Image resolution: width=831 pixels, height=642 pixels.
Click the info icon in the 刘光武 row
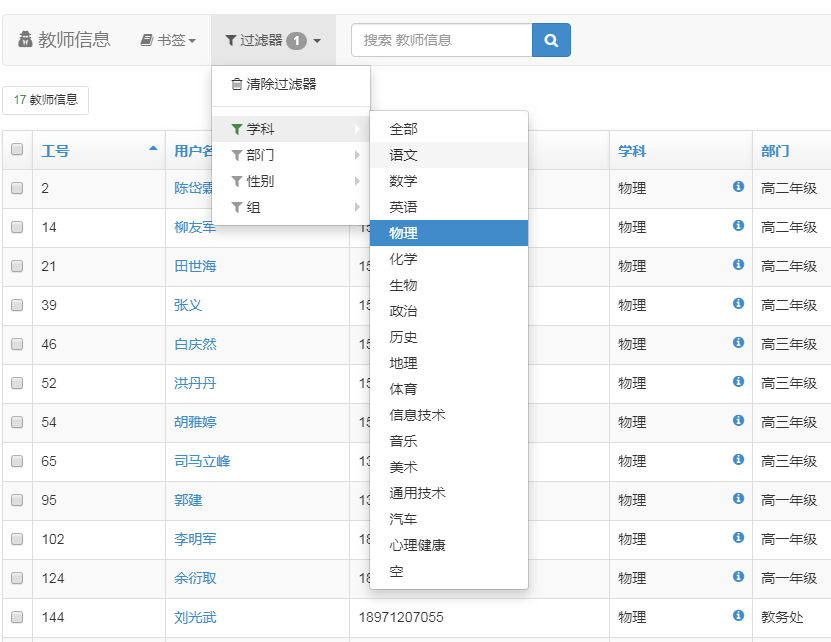click(738, 616)
